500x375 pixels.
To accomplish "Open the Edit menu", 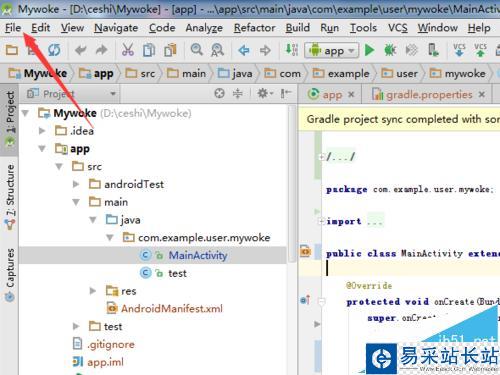I will tap(40, 28).
